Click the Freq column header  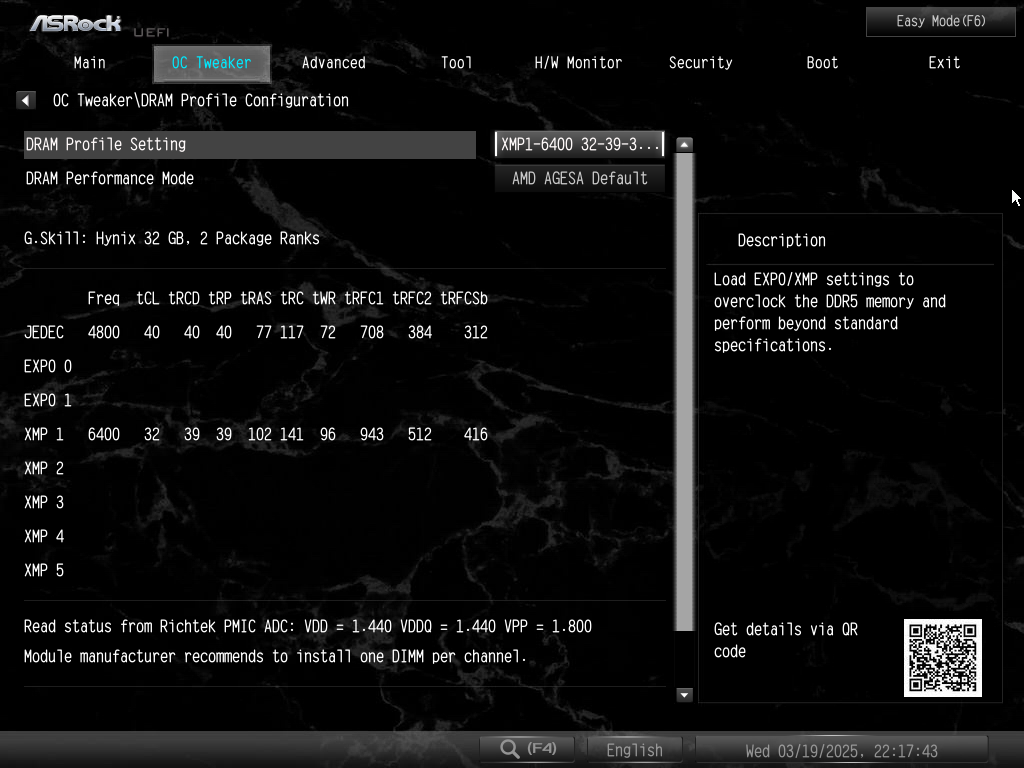click(104, 298)
